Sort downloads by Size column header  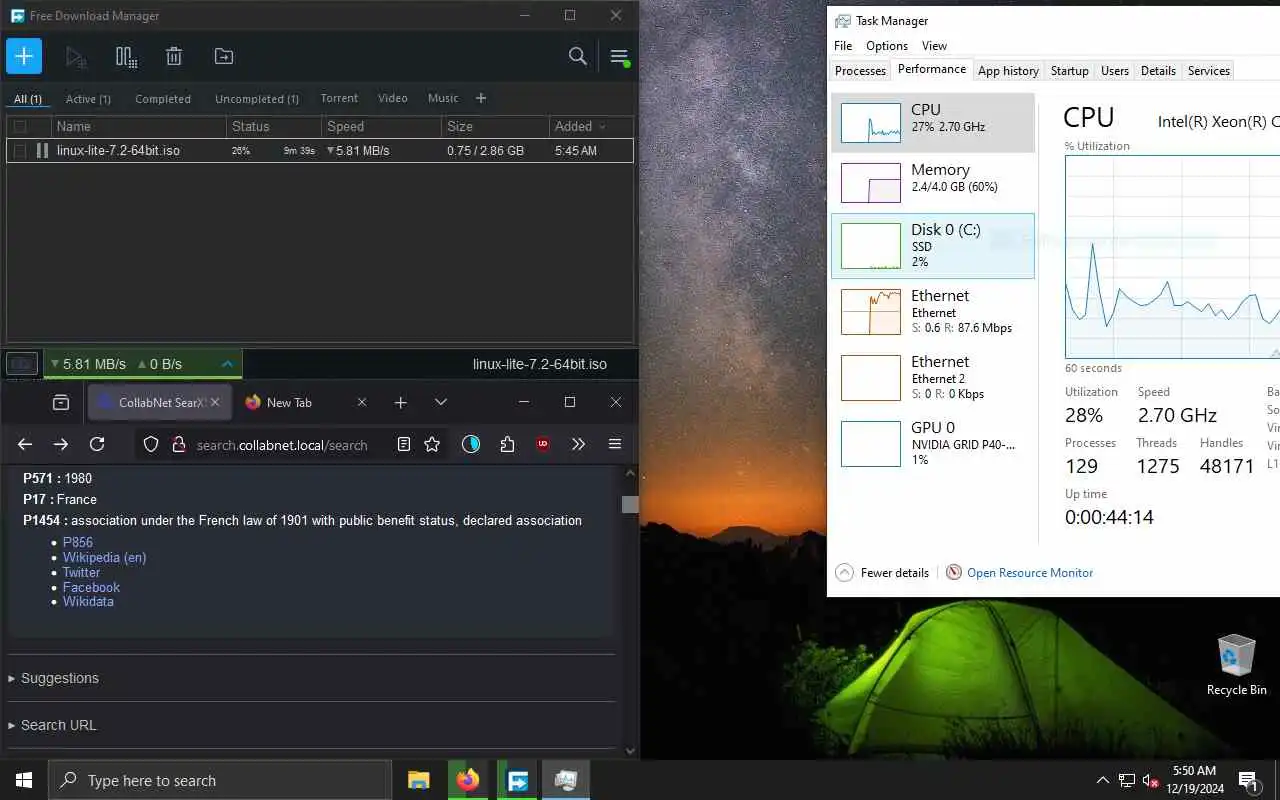(x=495, y=126)
